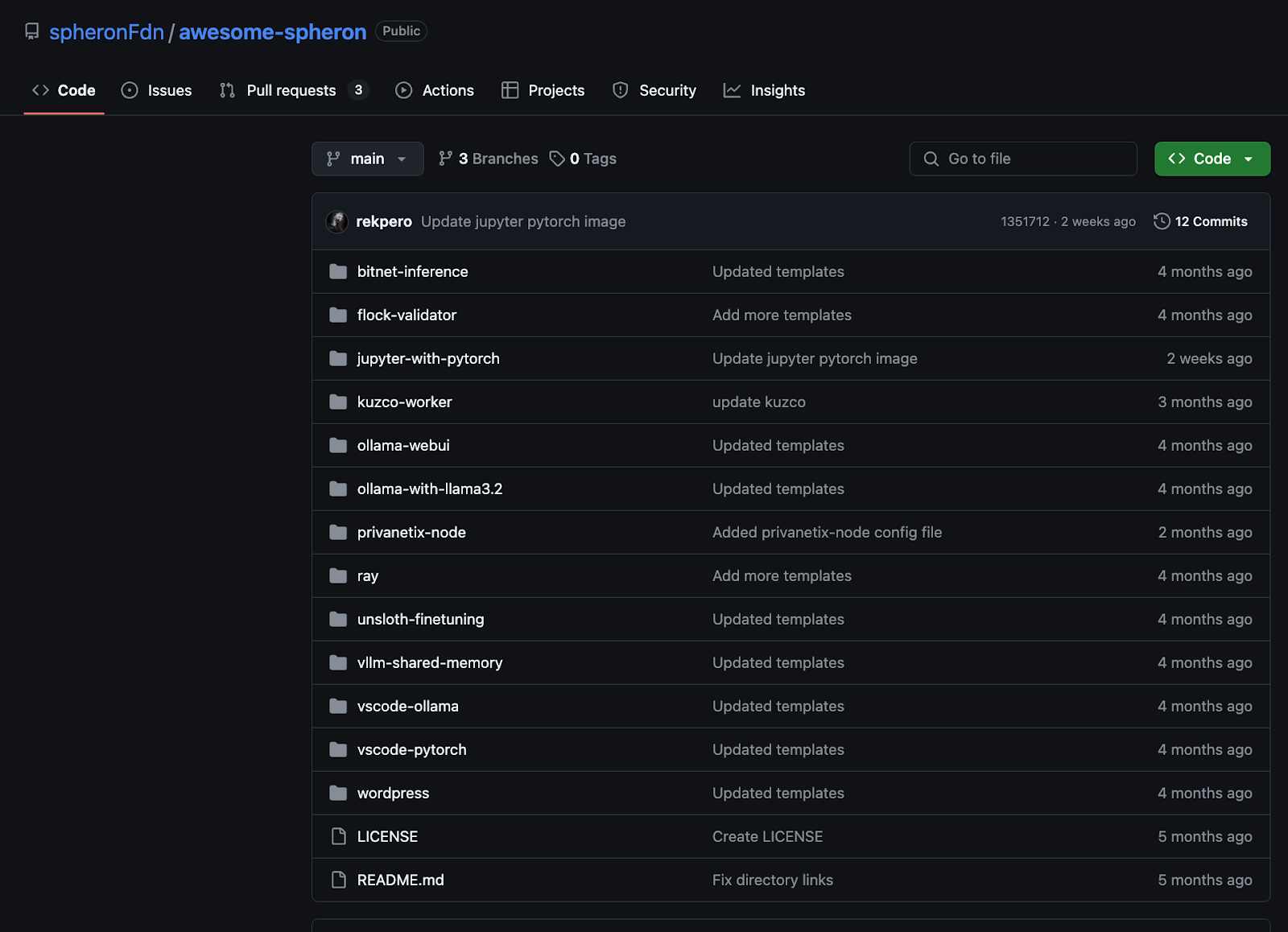Viewport: 1288px width, 932px height.
Task: Click the ollama-with-llama3.2 folder icon
Action: [338, 489]
